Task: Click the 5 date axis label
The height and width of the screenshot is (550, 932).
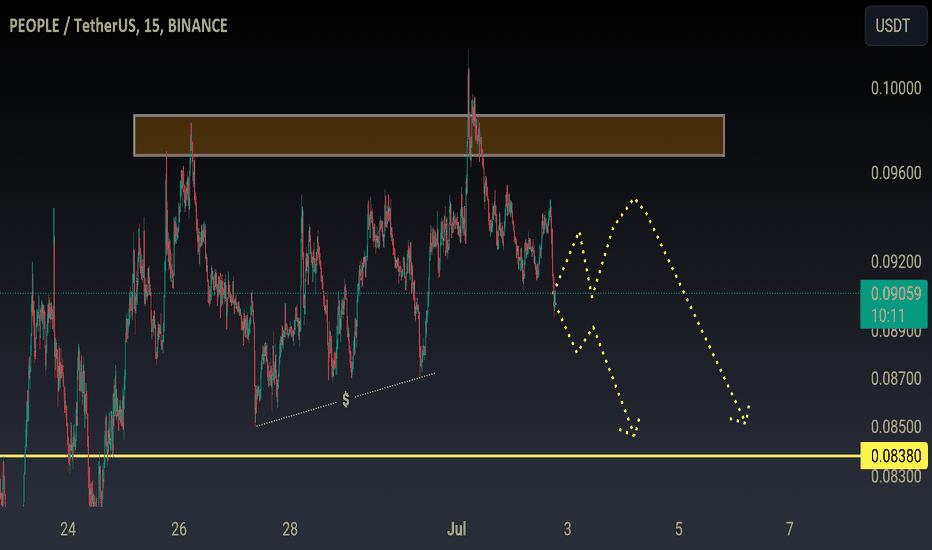Action: [679, 529]
